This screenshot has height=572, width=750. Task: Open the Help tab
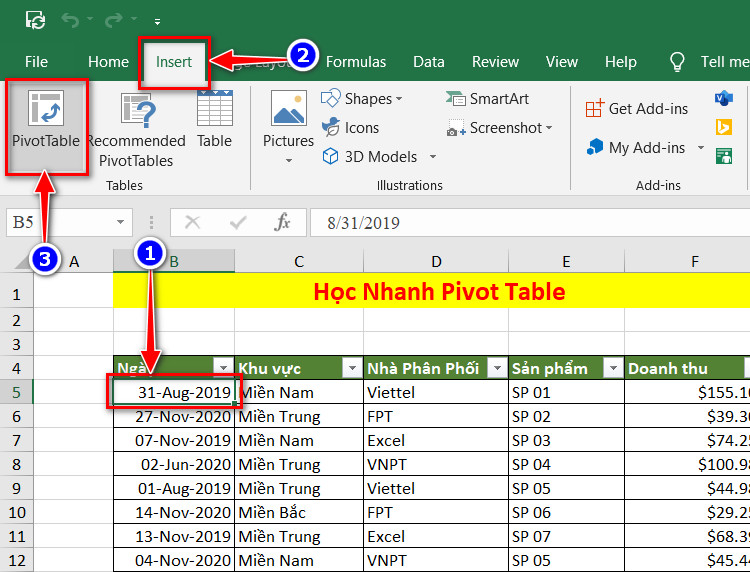(x=620, y=62)
